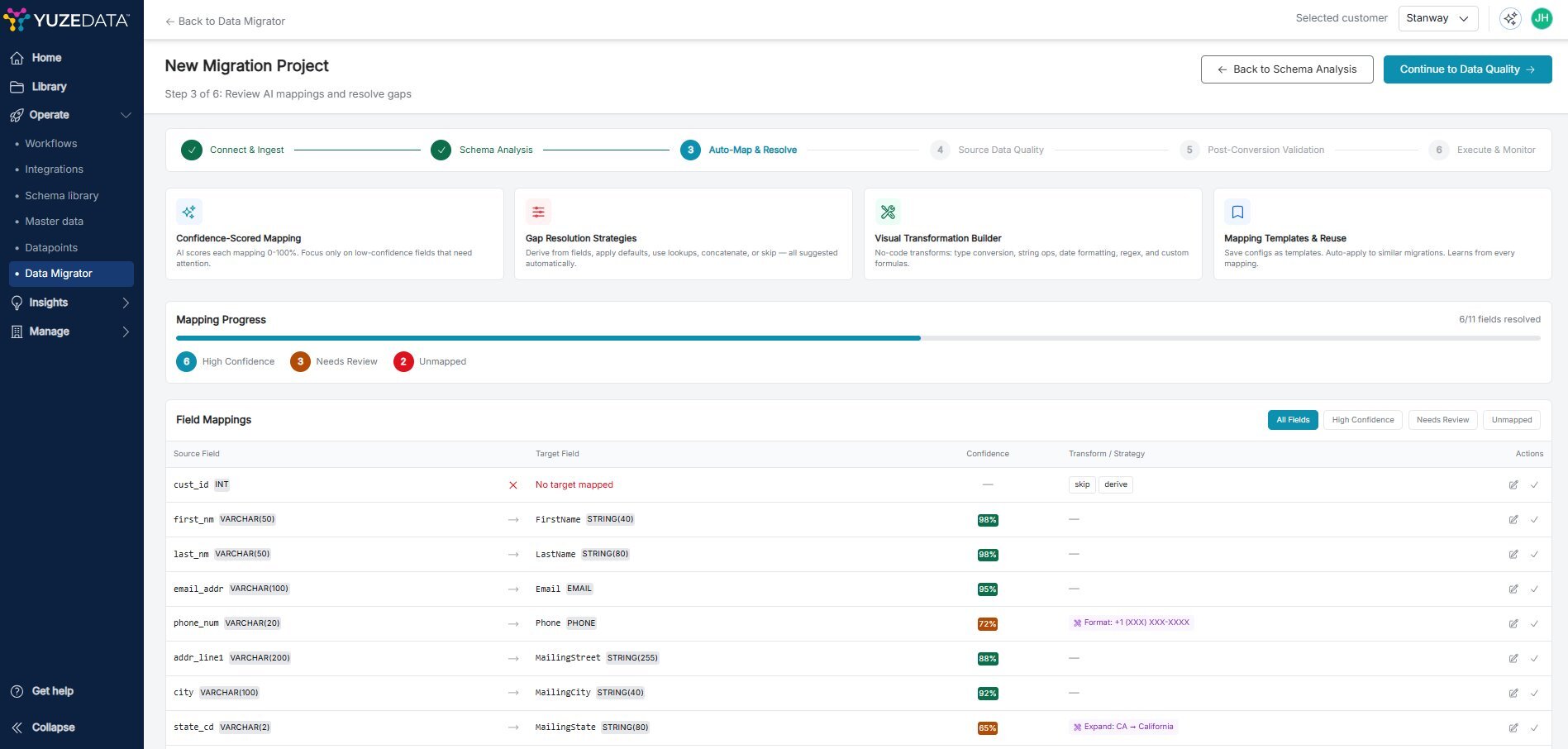1568x749 pixels.
Task: Approve first_nm mapping with checkmark
Action: click(1534, 520)
